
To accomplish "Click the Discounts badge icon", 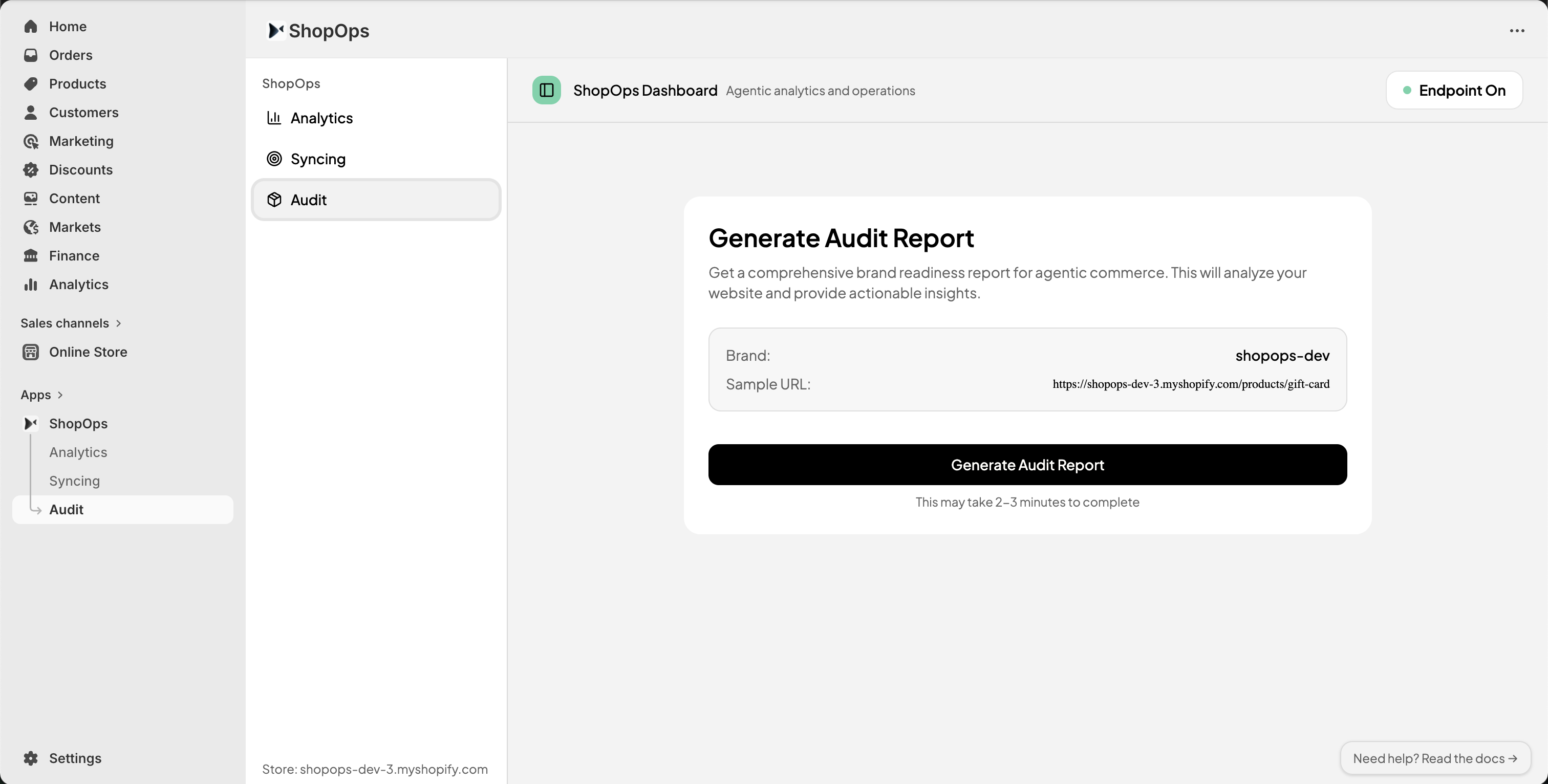I will click(x=31, y=169).
